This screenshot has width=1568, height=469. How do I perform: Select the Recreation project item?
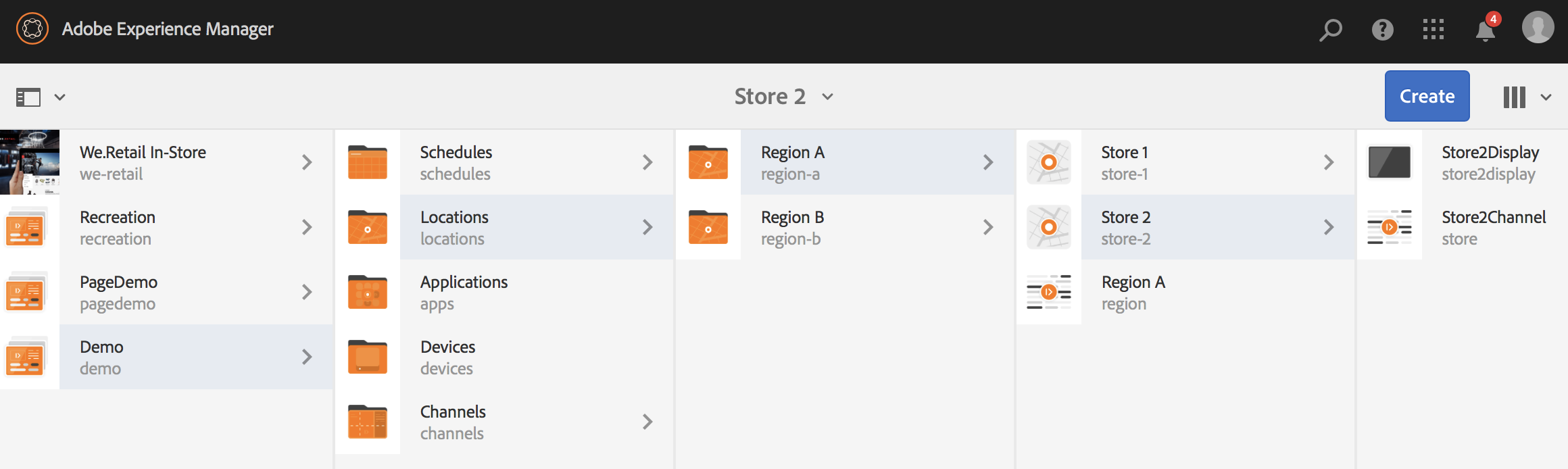(118, 227)
